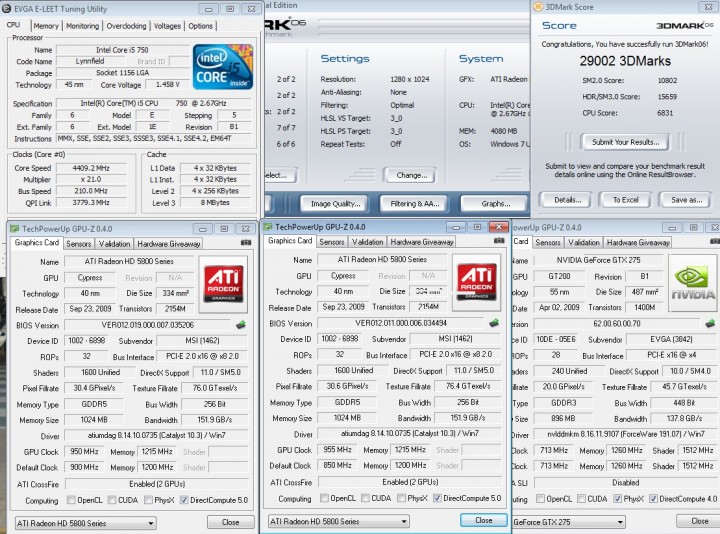The width and height of the screenshot is (720, 534).
Task: Switch to Memory tab in E-LEET
Action: coord(46,26)
